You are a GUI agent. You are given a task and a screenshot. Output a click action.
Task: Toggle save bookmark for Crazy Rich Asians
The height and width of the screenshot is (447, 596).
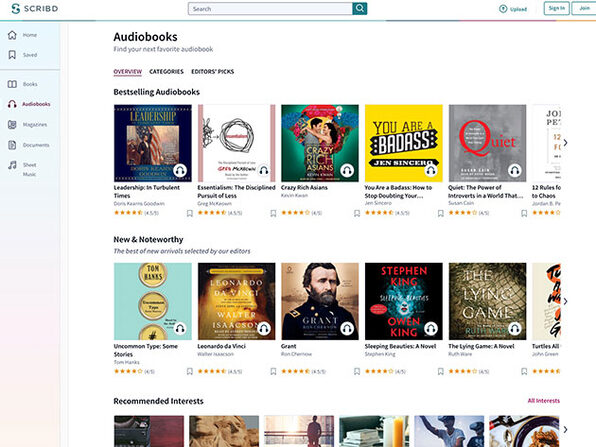pyautogui.click(x=357, y=213)
